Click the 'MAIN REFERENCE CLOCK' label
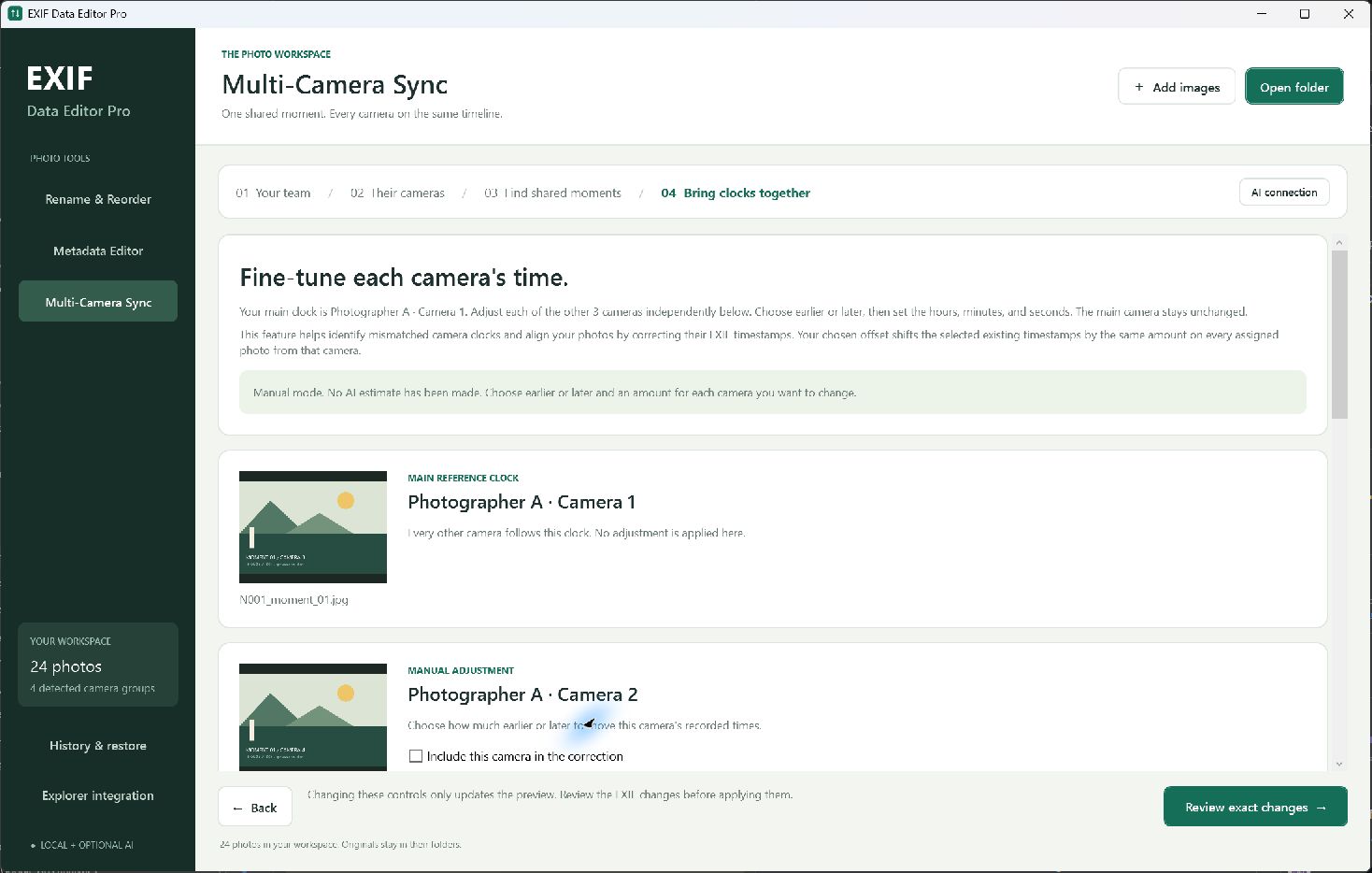 pyautogui.click(x=463, y=478)
